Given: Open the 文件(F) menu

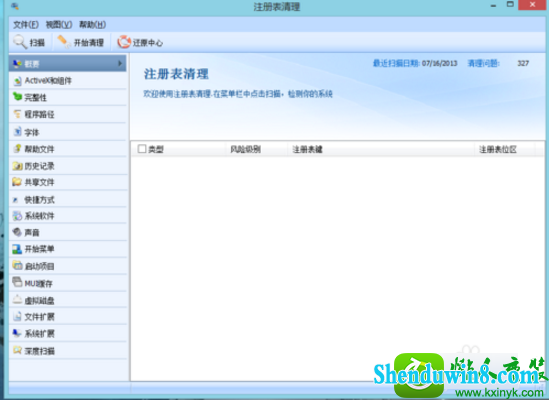Looking at the screenshot, I should (26, 25).
